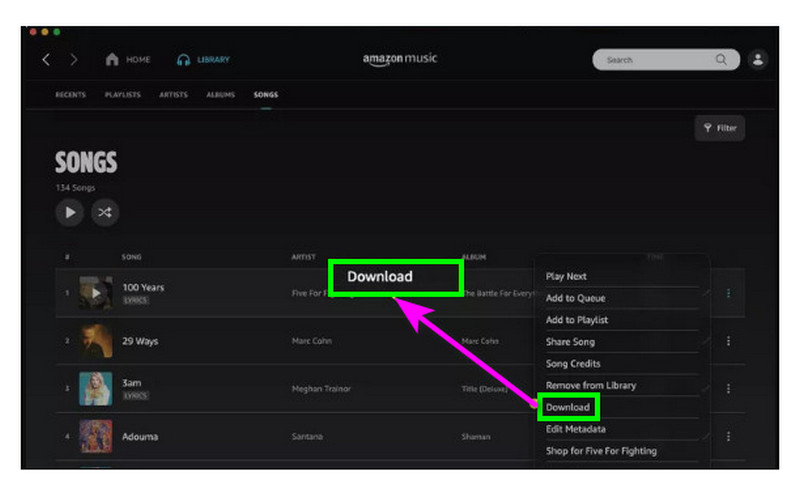Choose Edit Metadata
This screenshot has width=800, height=493.
576,429
